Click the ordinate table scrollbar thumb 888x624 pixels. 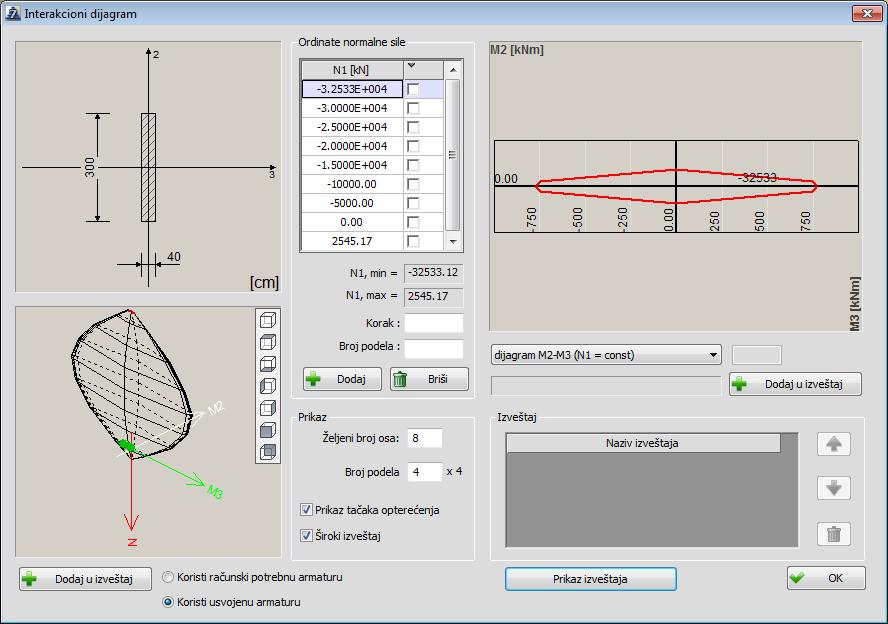pos(452,155)
